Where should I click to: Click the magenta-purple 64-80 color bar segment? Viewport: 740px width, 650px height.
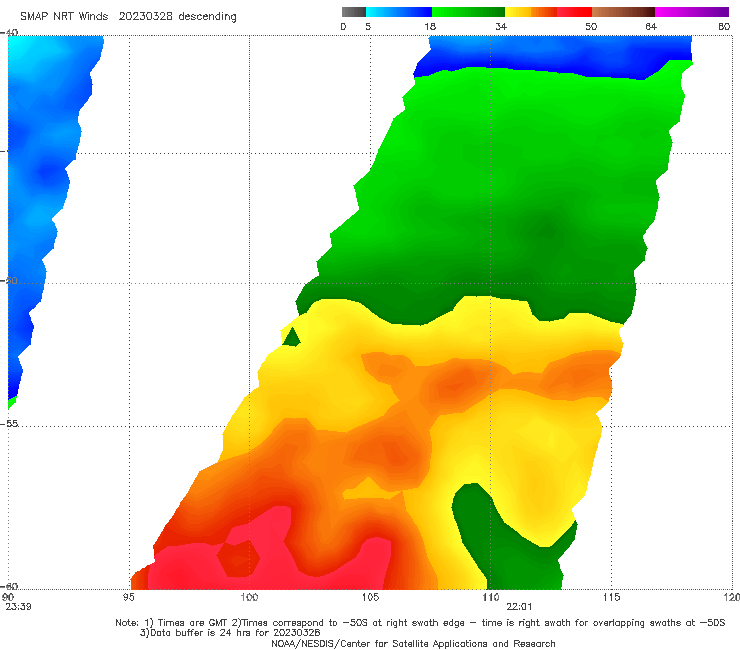click(692, 12)
